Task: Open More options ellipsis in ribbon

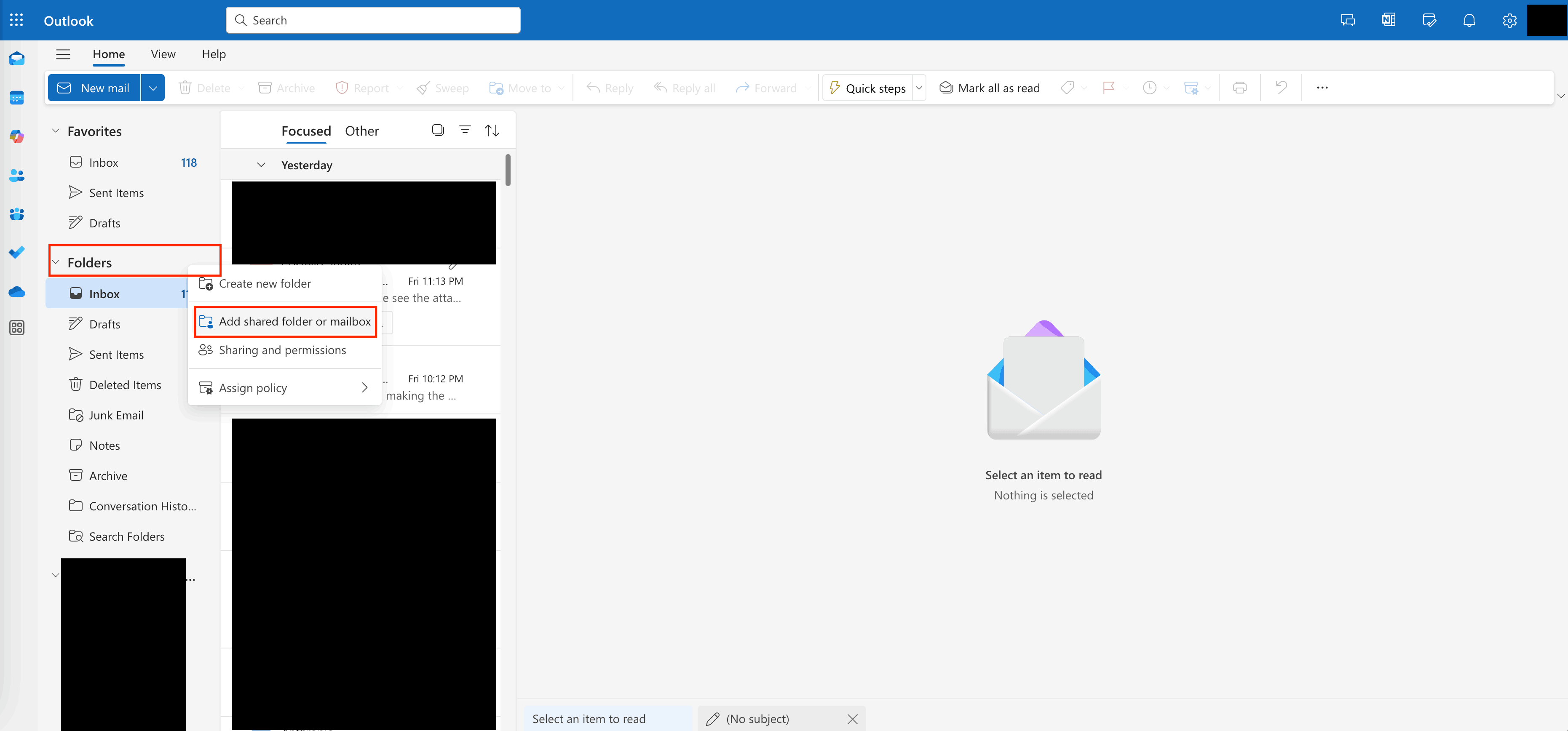Action: 1322,88
